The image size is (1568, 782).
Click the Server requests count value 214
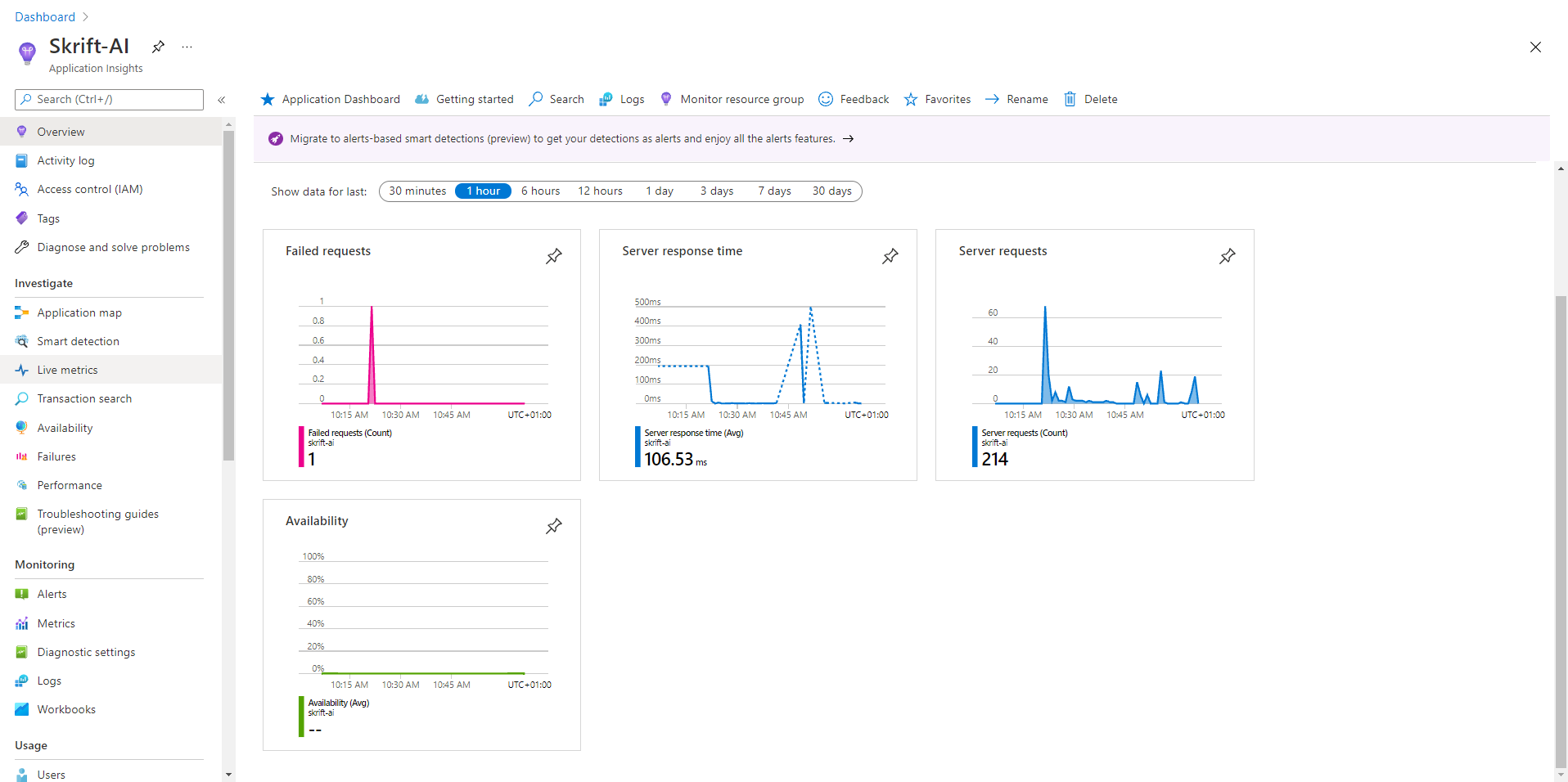(x=995, y=459)
